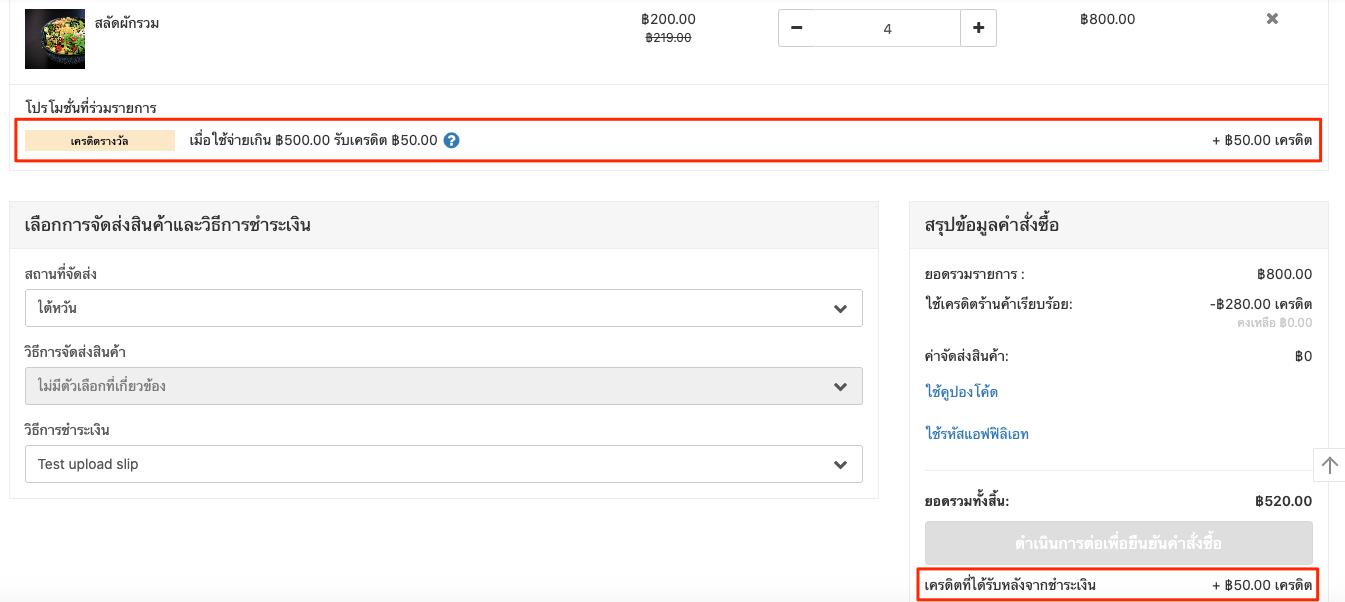1345x602 pixels.
Task: Decrease quantity with the minus button
Action: (797, 28)
